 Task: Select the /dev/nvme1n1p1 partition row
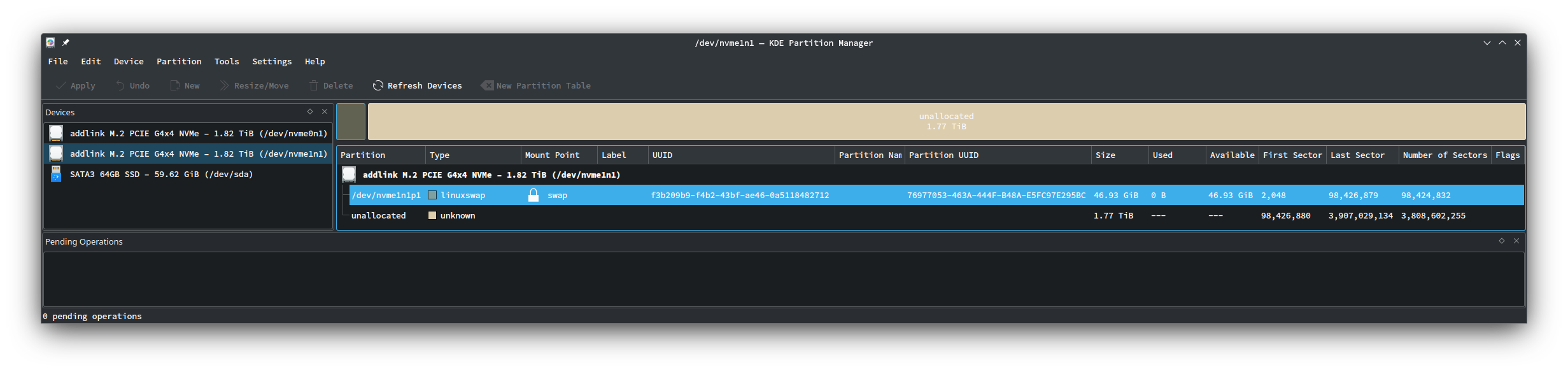pyautogui.click(x=386, y=195)
